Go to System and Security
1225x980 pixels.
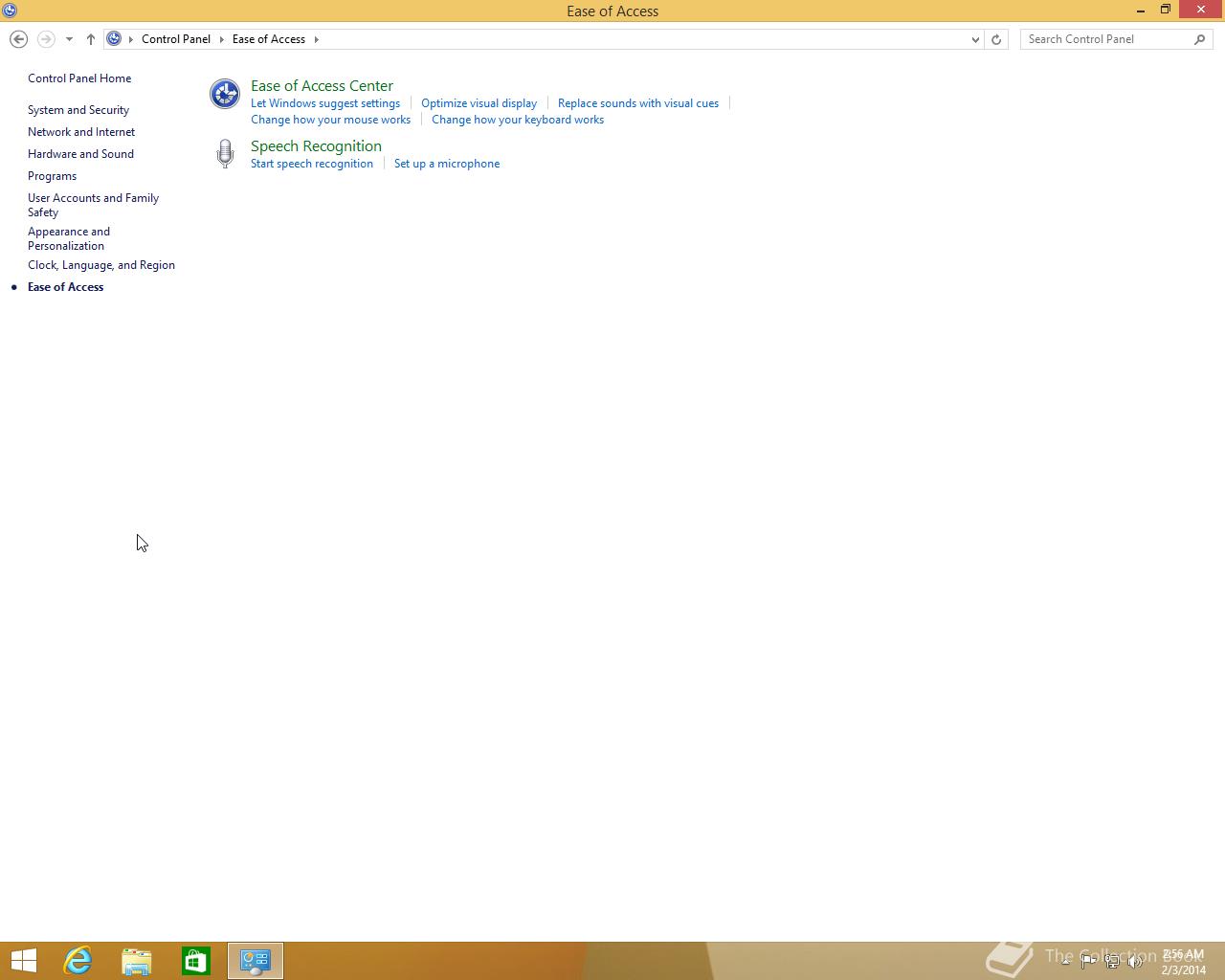pos(78,110)
